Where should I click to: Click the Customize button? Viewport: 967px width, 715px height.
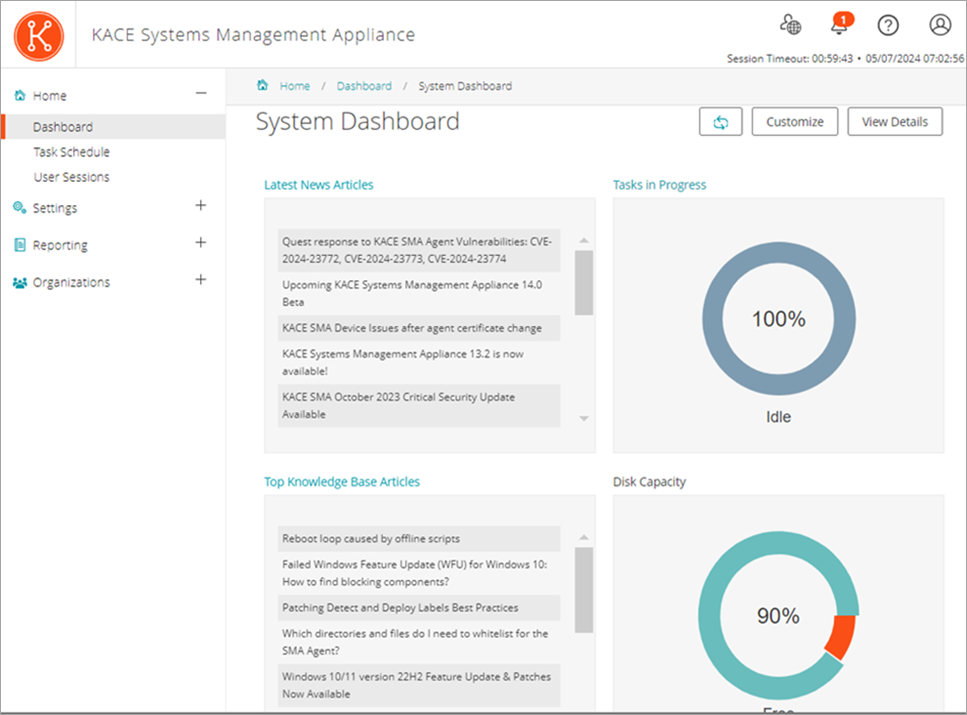coord(795,122)
